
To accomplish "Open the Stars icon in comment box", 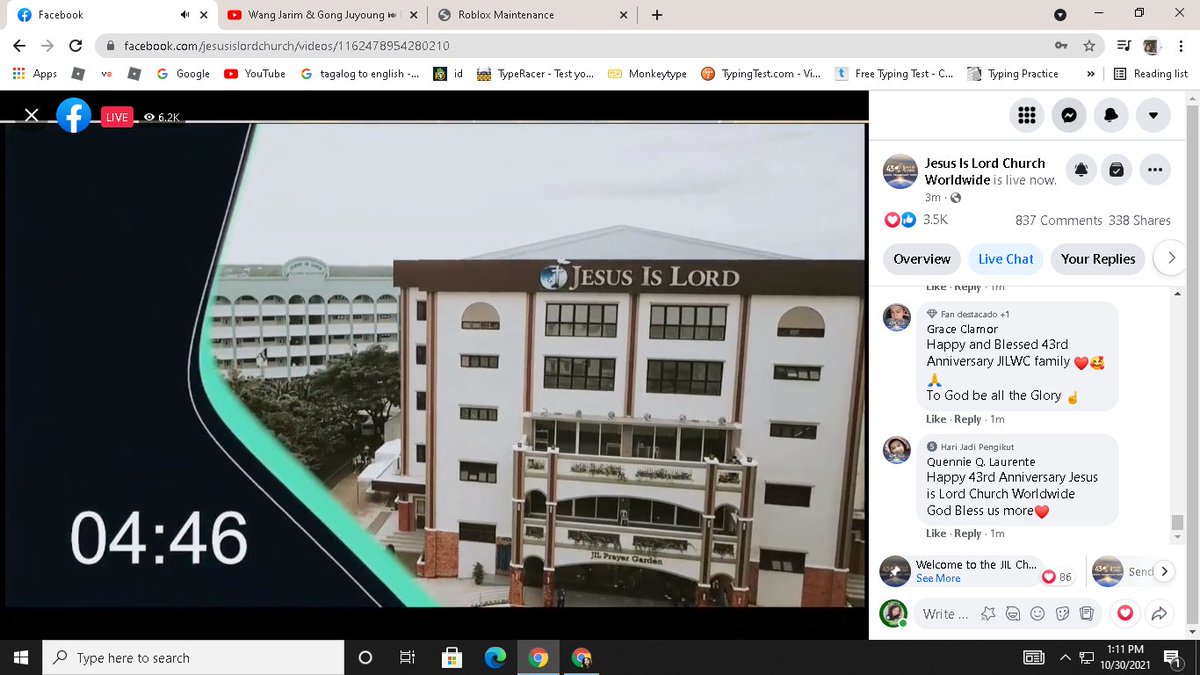I will 988,613.
